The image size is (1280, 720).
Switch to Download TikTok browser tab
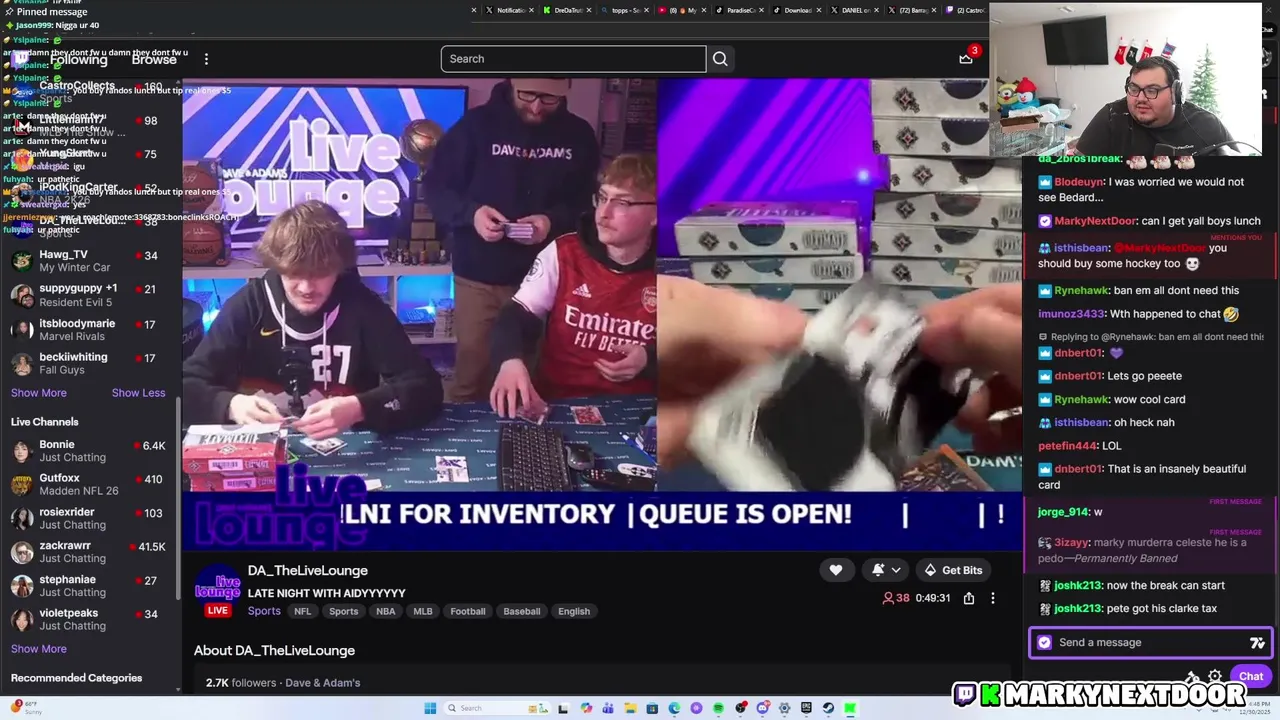(x=798, y=10)
